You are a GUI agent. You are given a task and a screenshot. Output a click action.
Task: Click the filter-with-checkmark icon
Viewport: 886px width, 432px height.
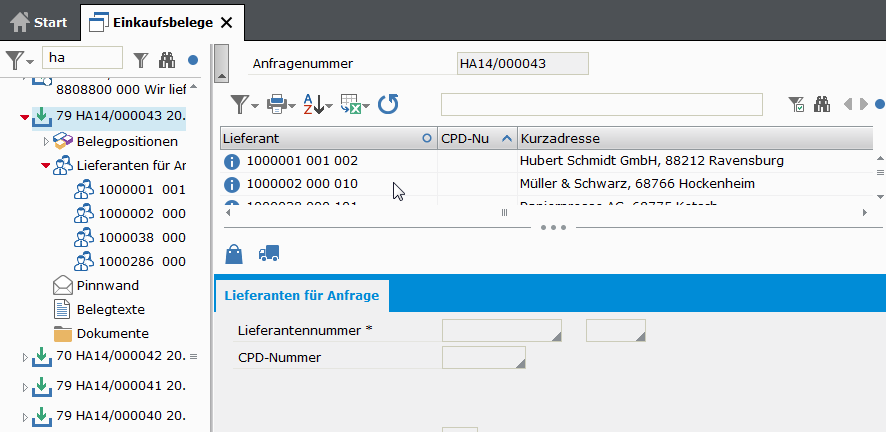797,104
